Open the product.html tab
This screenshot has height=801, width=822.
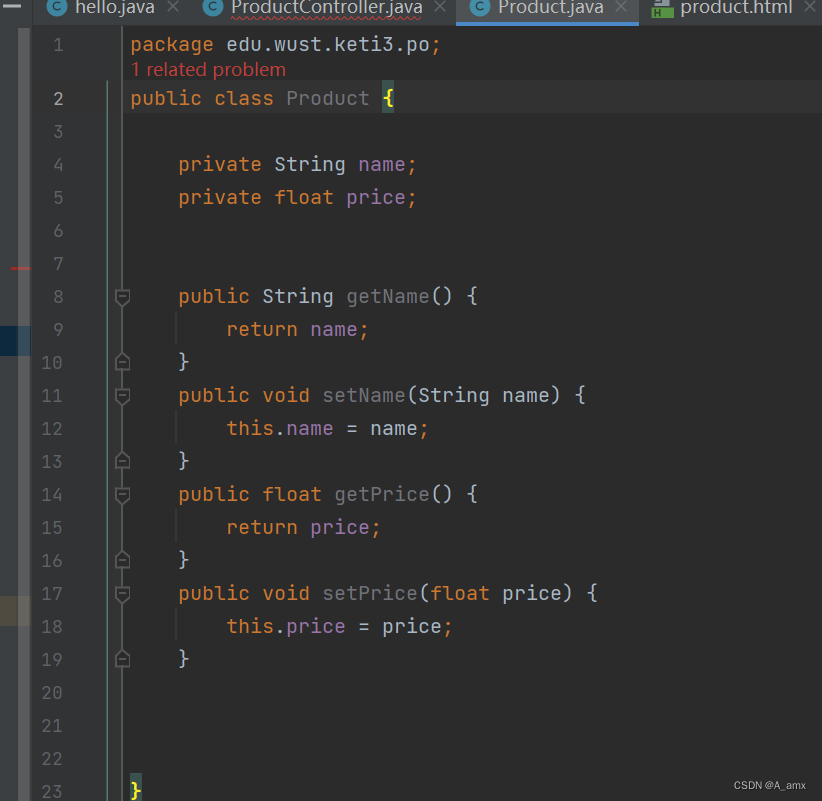736,7
